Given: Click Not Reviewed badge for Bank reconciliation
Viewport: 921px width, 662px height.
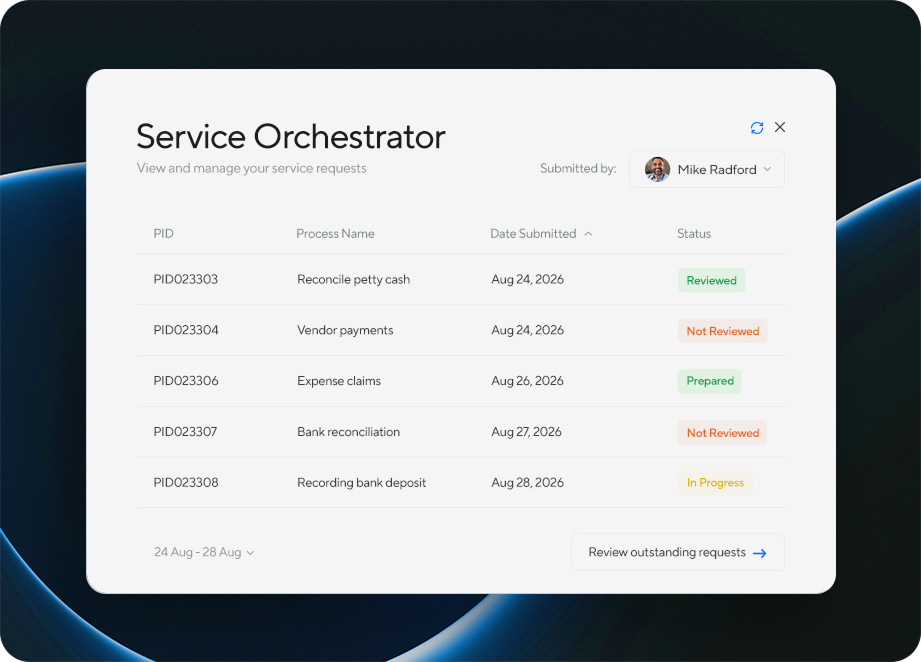Looking at the screenshot, I should click(x=722, y=433).
